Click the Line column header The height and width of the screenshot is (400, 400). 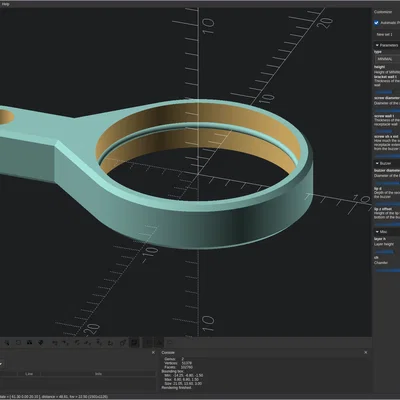pyautogui.click(x=29, y=374)
